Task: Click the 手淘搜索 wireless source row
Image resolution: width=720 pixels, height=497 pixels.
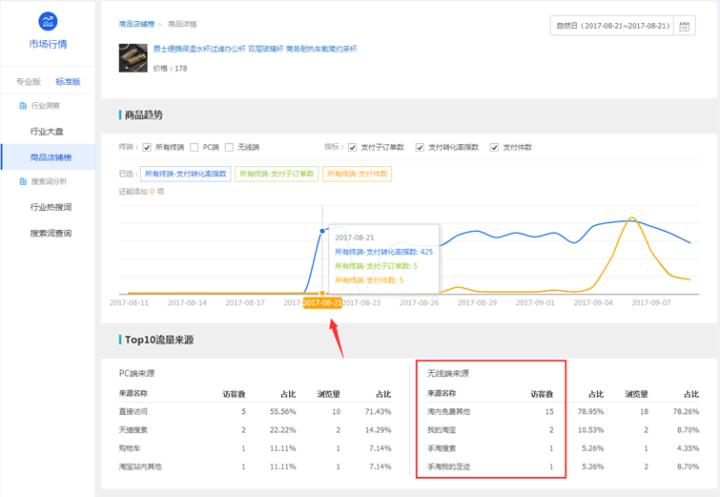Action: [563, 448]
